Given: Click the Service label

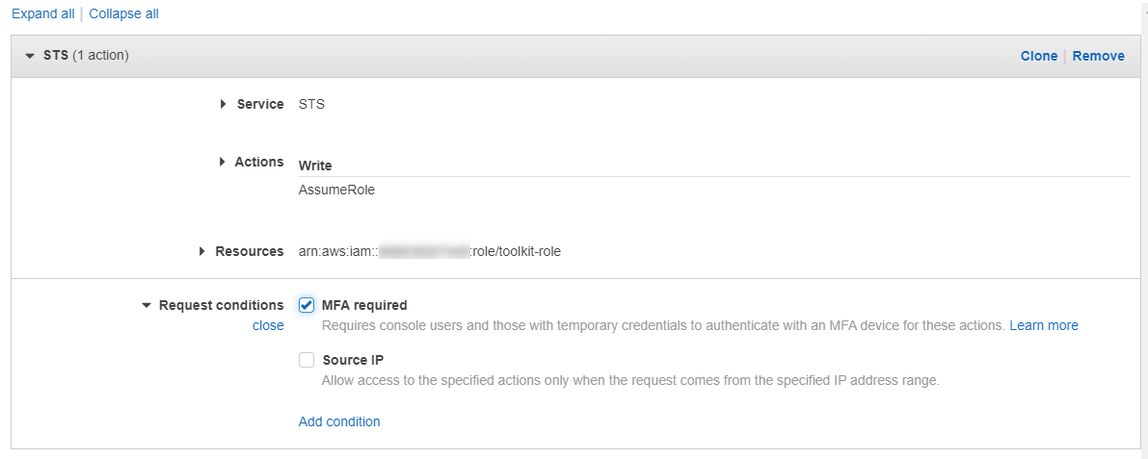Looking at the screenshot, I should pyautogui.click(x=260, y=105).
